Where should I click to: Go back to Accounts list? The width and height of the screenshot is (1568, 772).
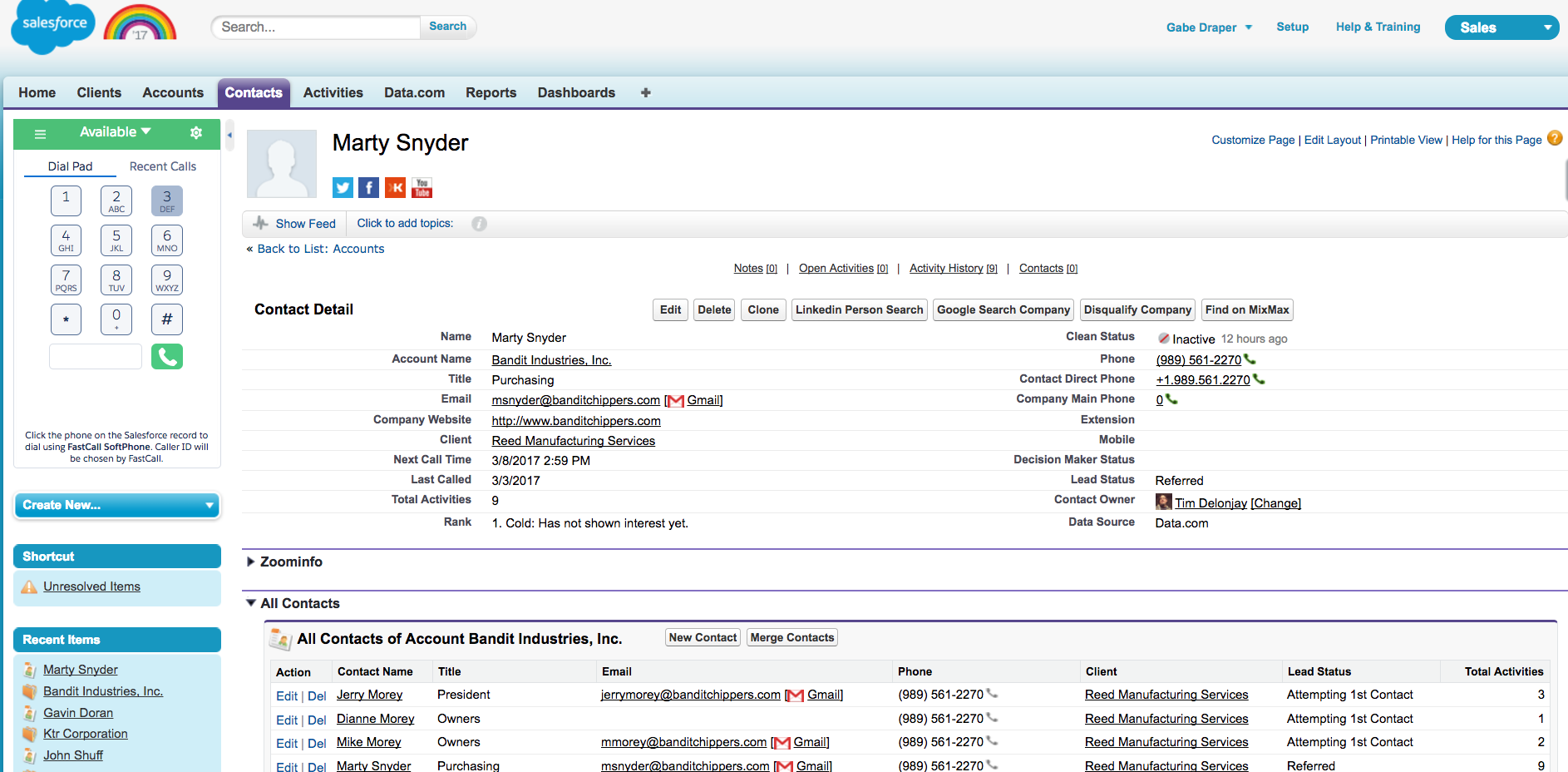pos(321,249)
